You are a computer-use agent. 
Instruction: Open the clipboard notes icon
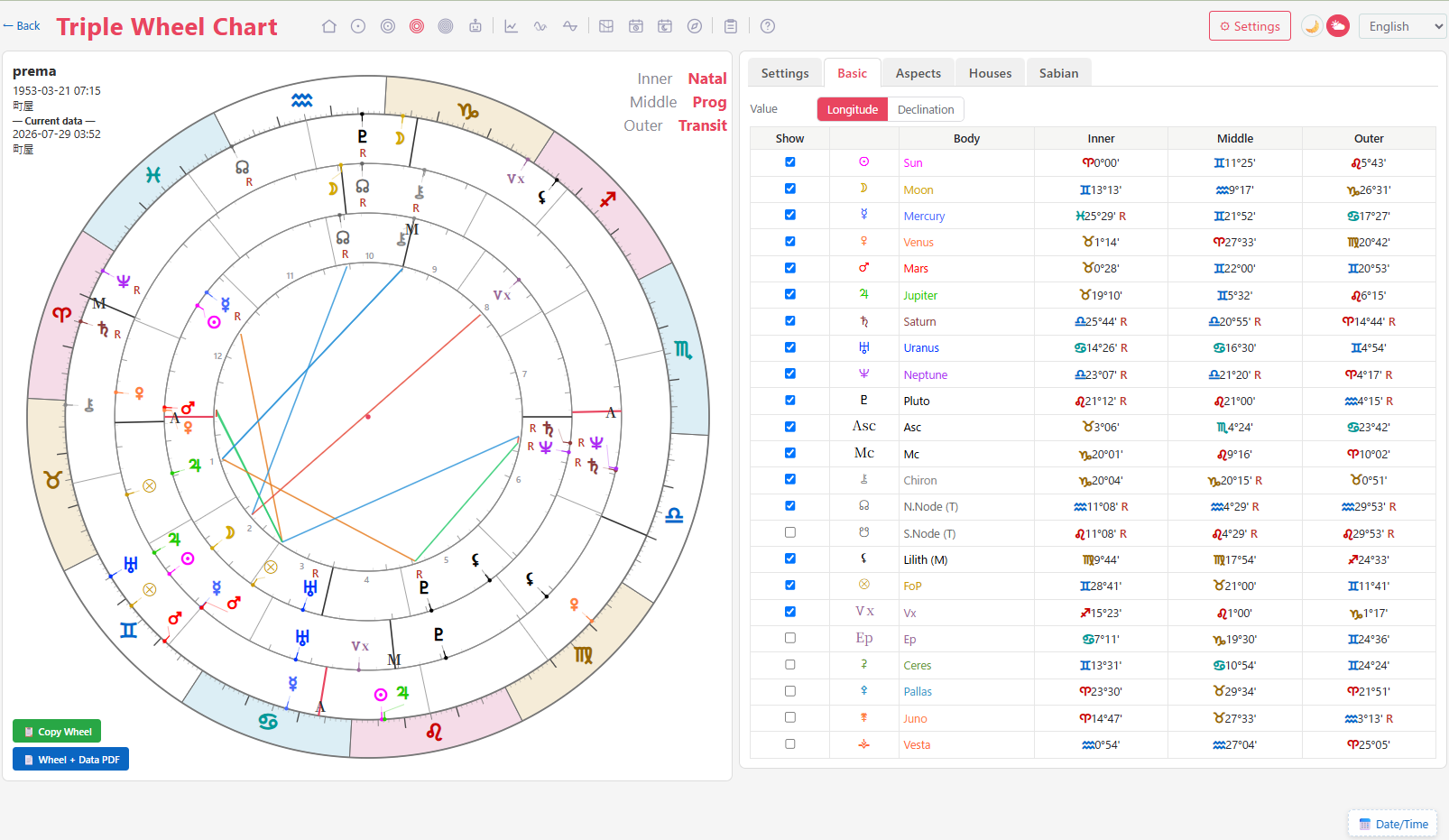[x=731, y=26]
